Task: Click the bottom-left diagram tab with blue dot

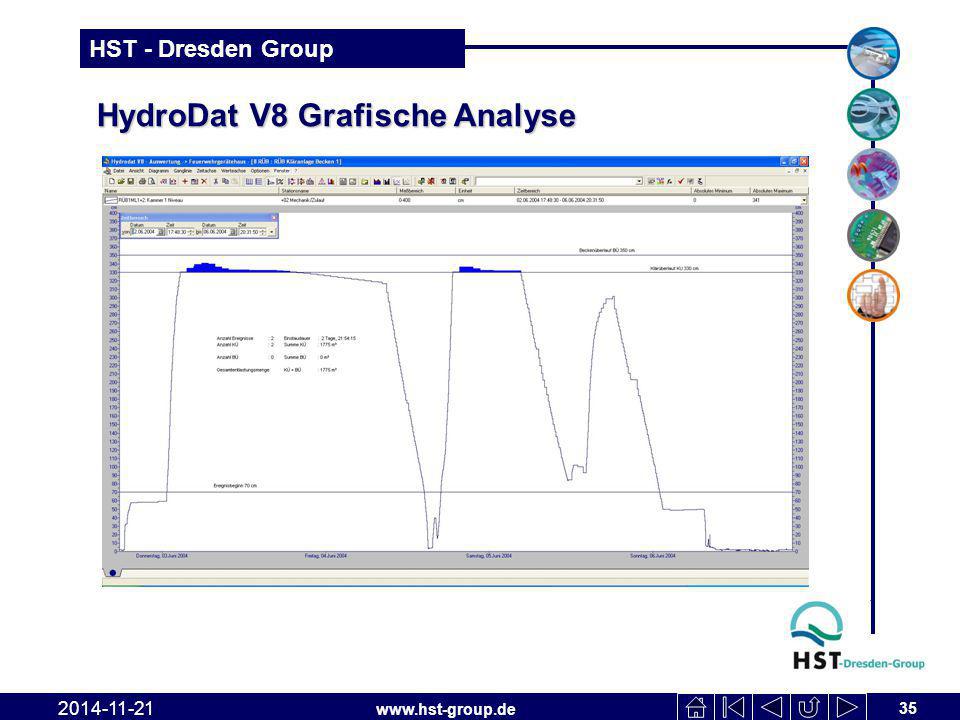Action: [x=113, y=573]
